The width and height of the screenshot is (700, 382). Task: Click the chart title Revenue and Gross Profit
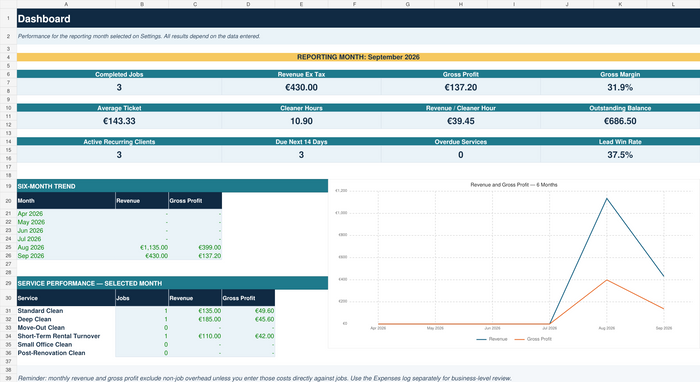pyautogui.click(x=514, y=184)
